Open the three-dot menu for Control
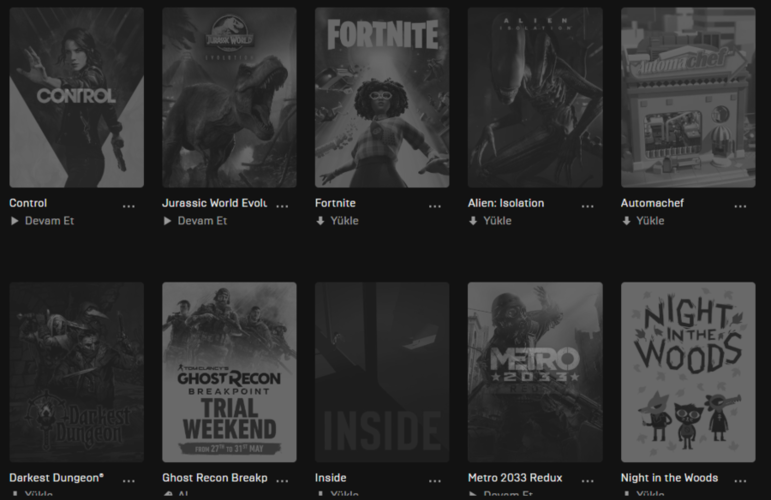Viewport: 771px width, 500px height. 129,206
